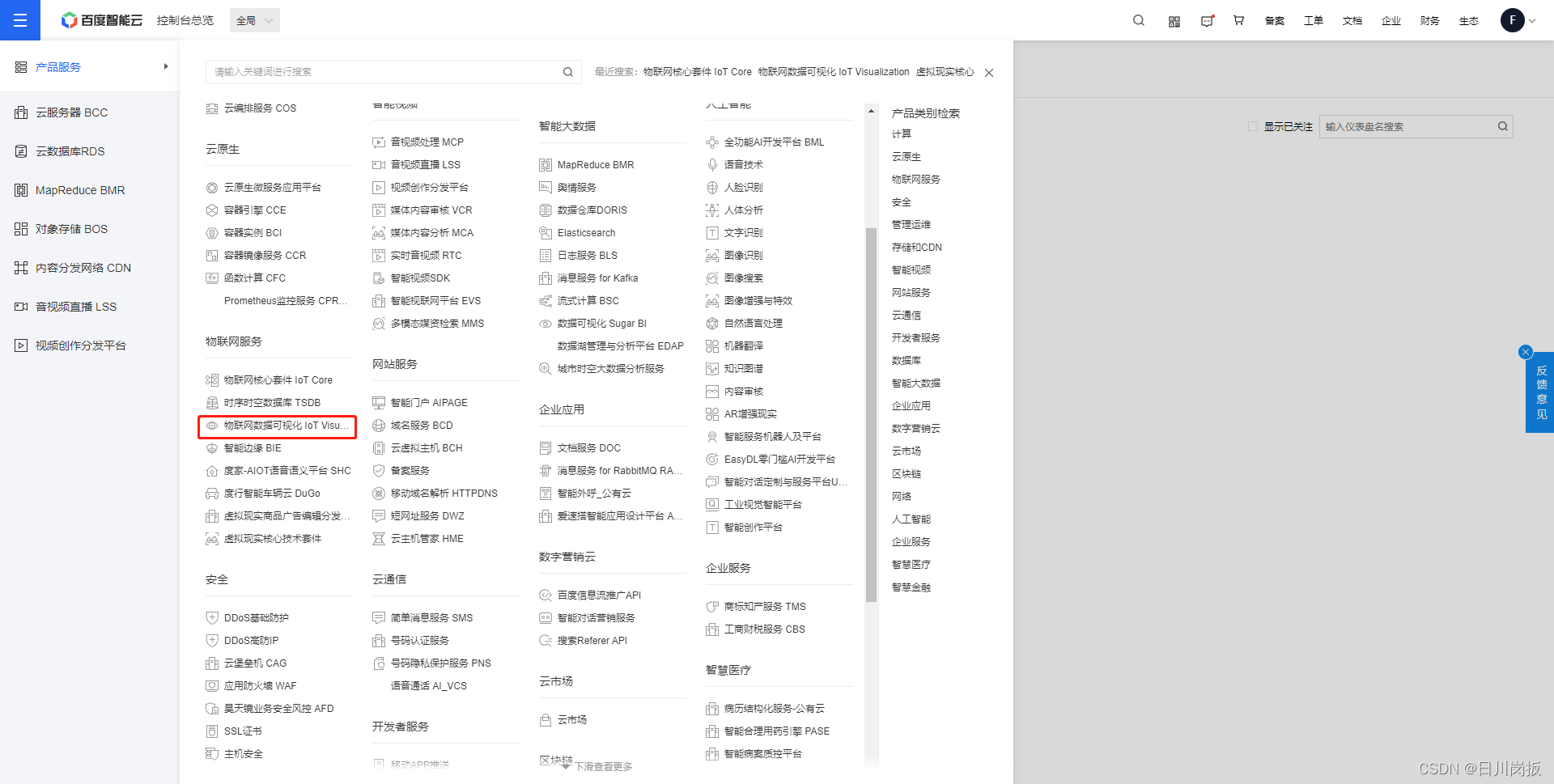Click the DDoS基础防护 shield icon
The height and width of the screenshot is (784, 1554).
[212, 618]
